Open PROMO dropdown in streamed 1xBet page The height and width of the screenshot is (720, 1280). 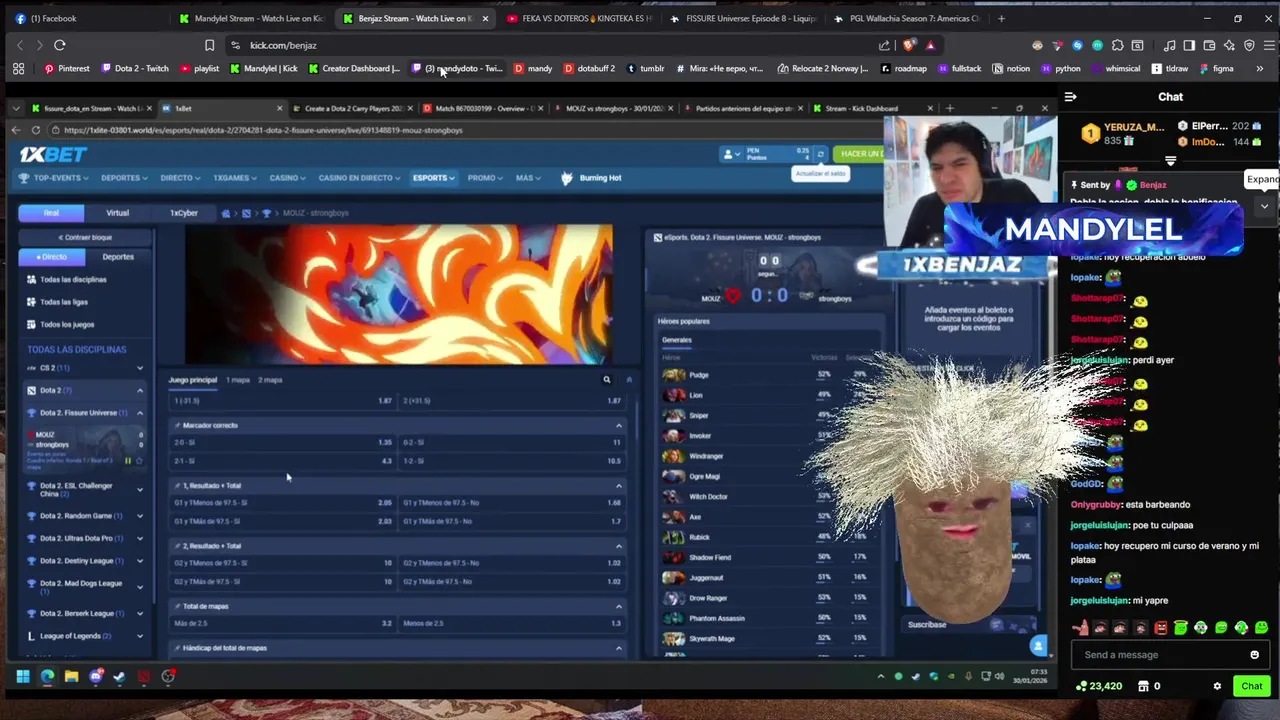coord(485,178)
